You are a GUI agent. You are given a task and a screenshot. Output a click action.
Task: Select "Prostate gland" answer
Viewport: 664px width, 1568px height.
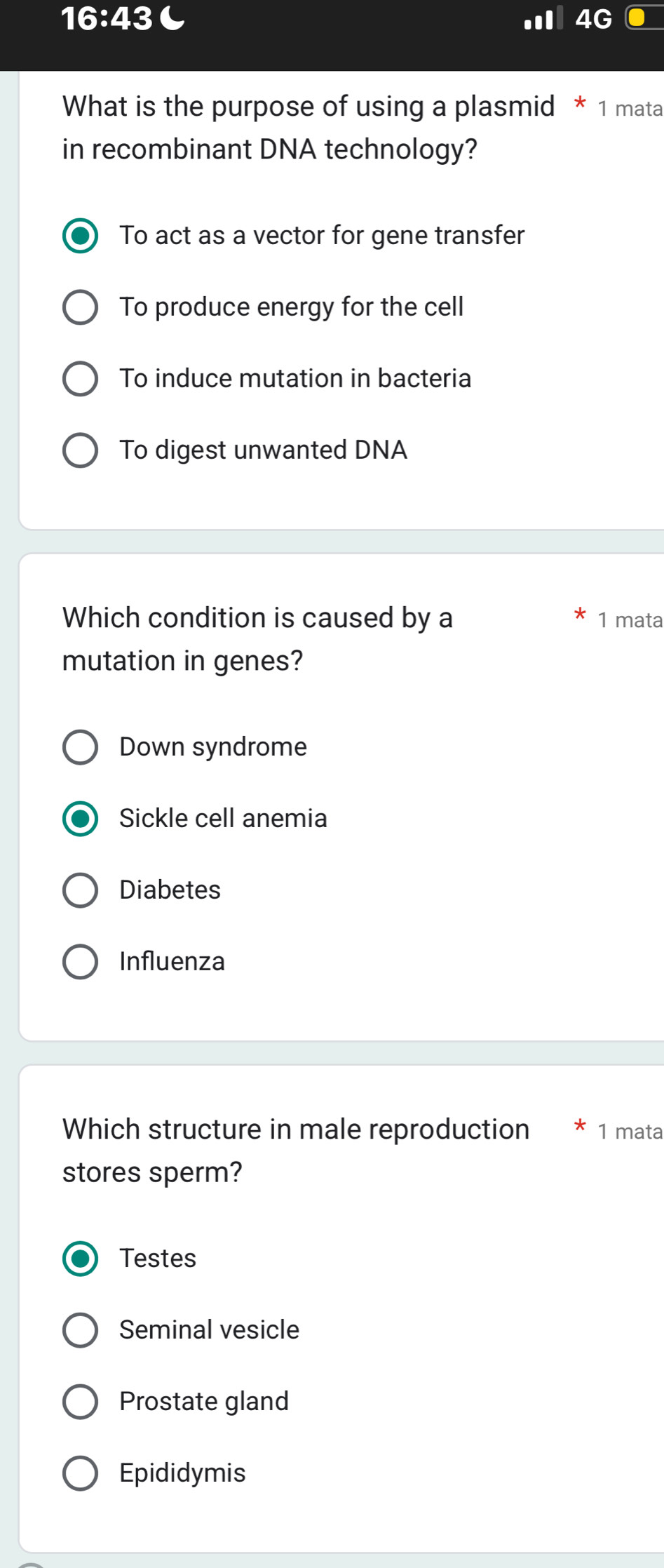pos(79,1401)
